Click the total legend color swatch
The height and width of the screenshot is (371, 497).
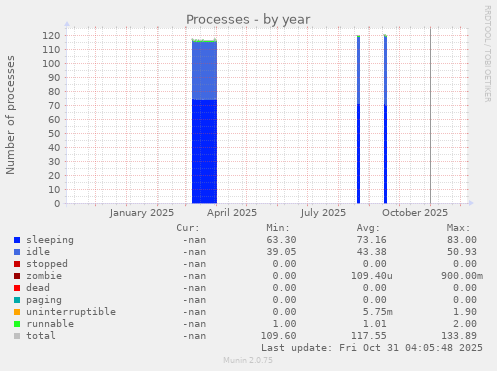pyautogui.click(x=17, y=336)
